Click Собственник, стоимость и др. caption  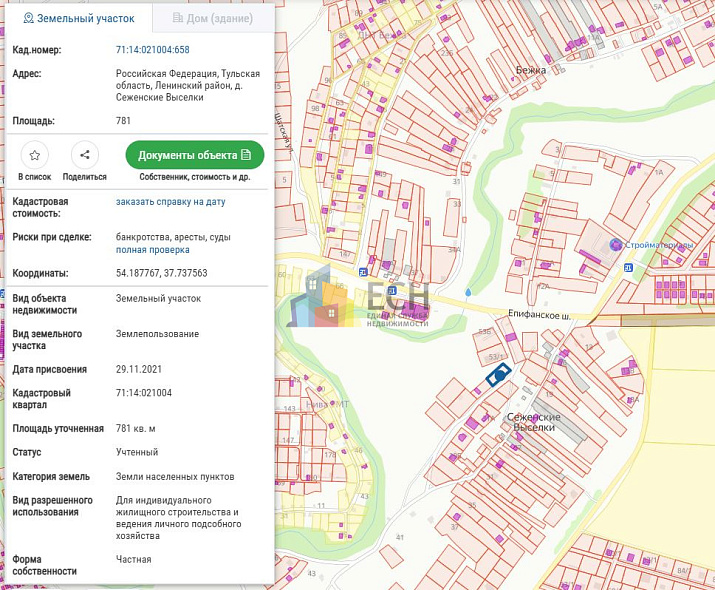tap(195, 177)
